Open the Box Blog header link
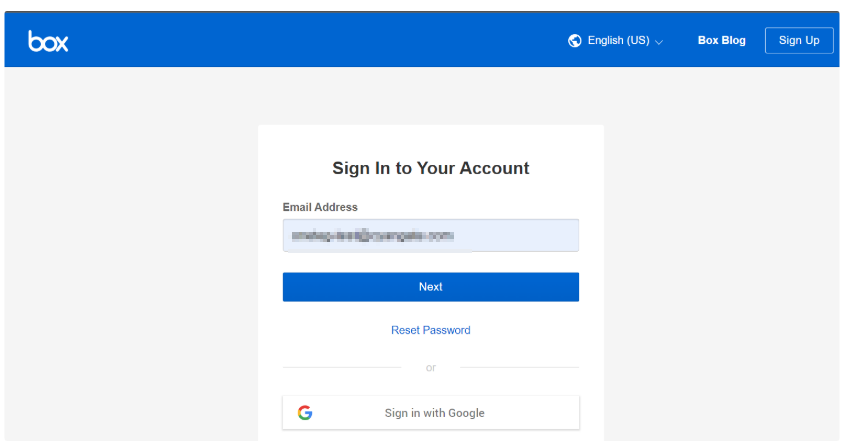Screen dimensions: 862x447 pos(721,41)
